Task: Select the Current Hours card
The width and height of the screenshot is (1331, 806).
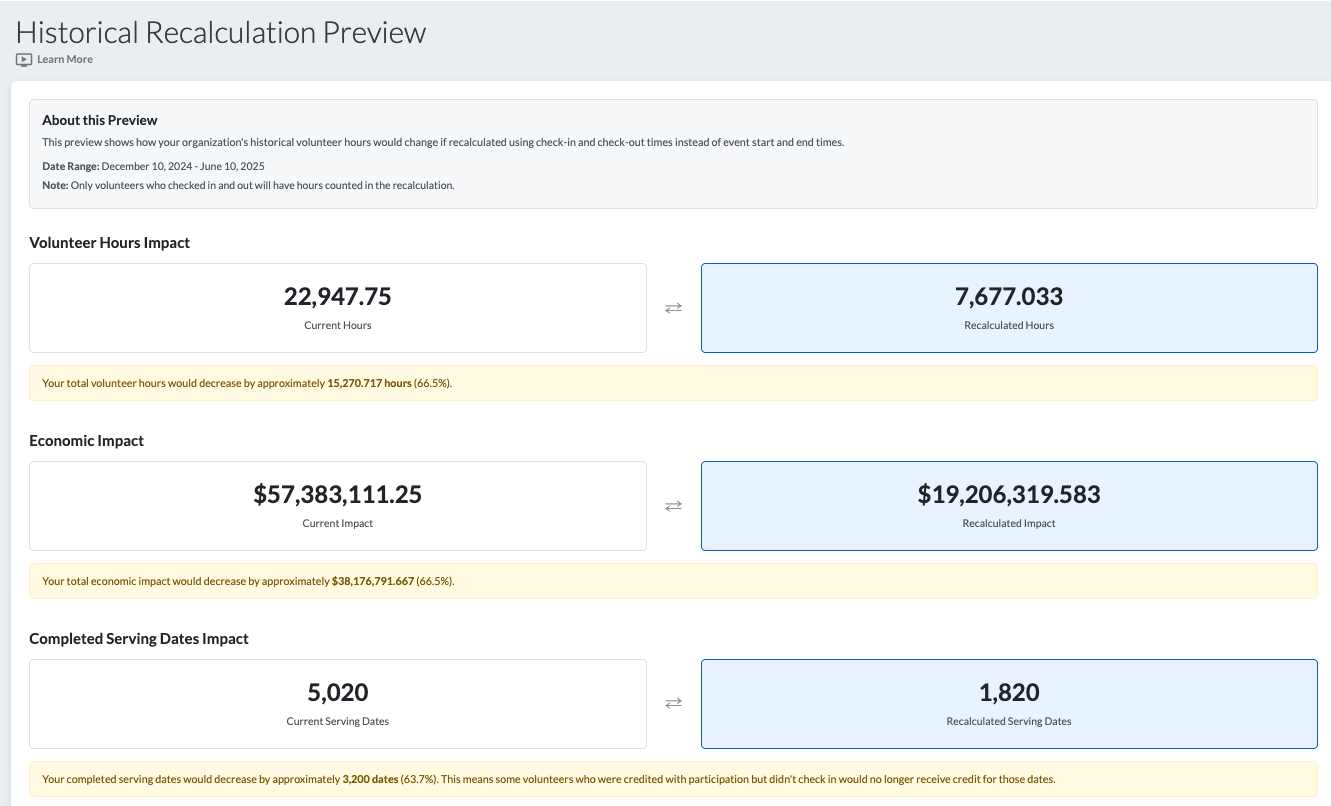Action: click(338, 308)
